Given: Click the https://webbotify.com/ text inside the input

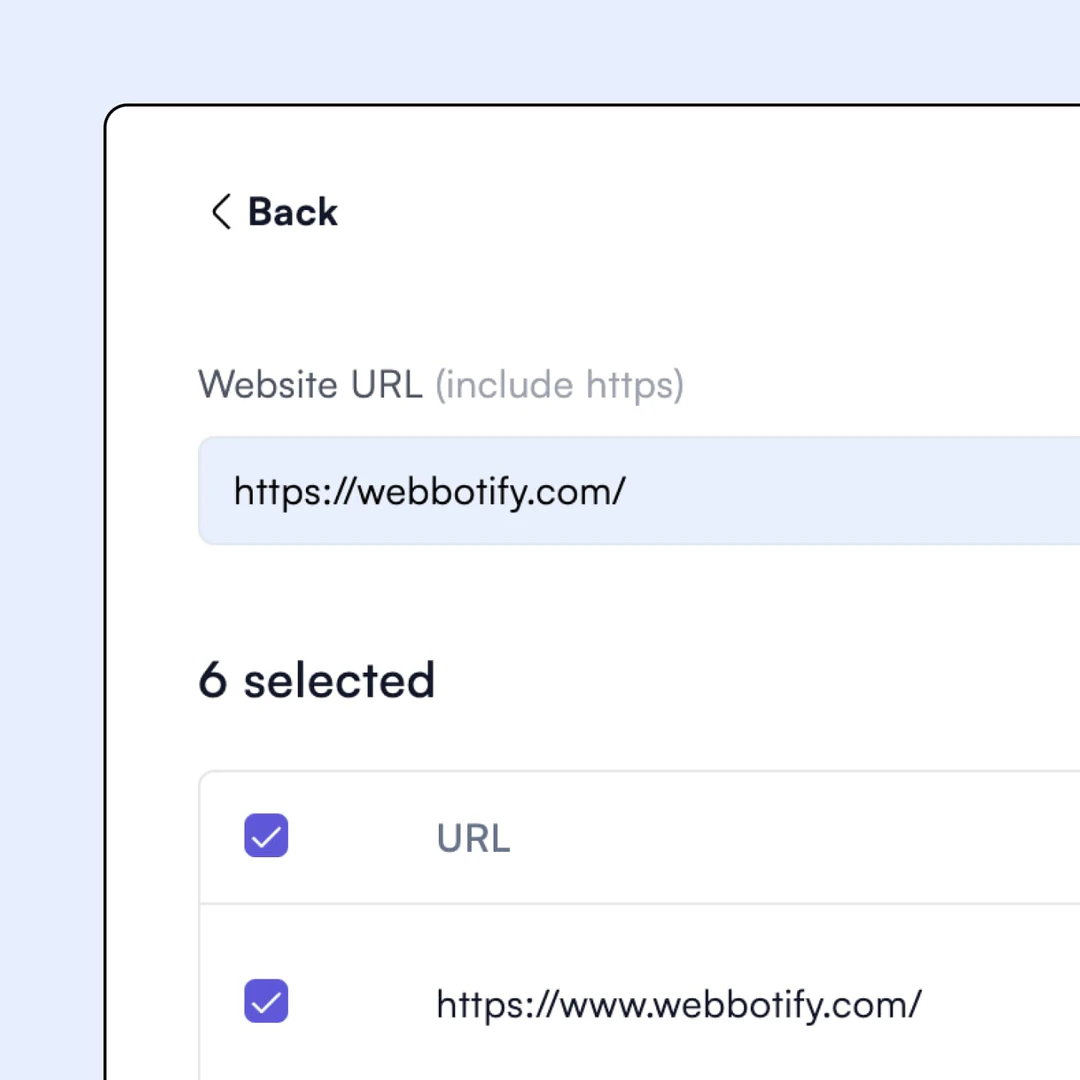Looking at the screenshot, I should point(429,491).
